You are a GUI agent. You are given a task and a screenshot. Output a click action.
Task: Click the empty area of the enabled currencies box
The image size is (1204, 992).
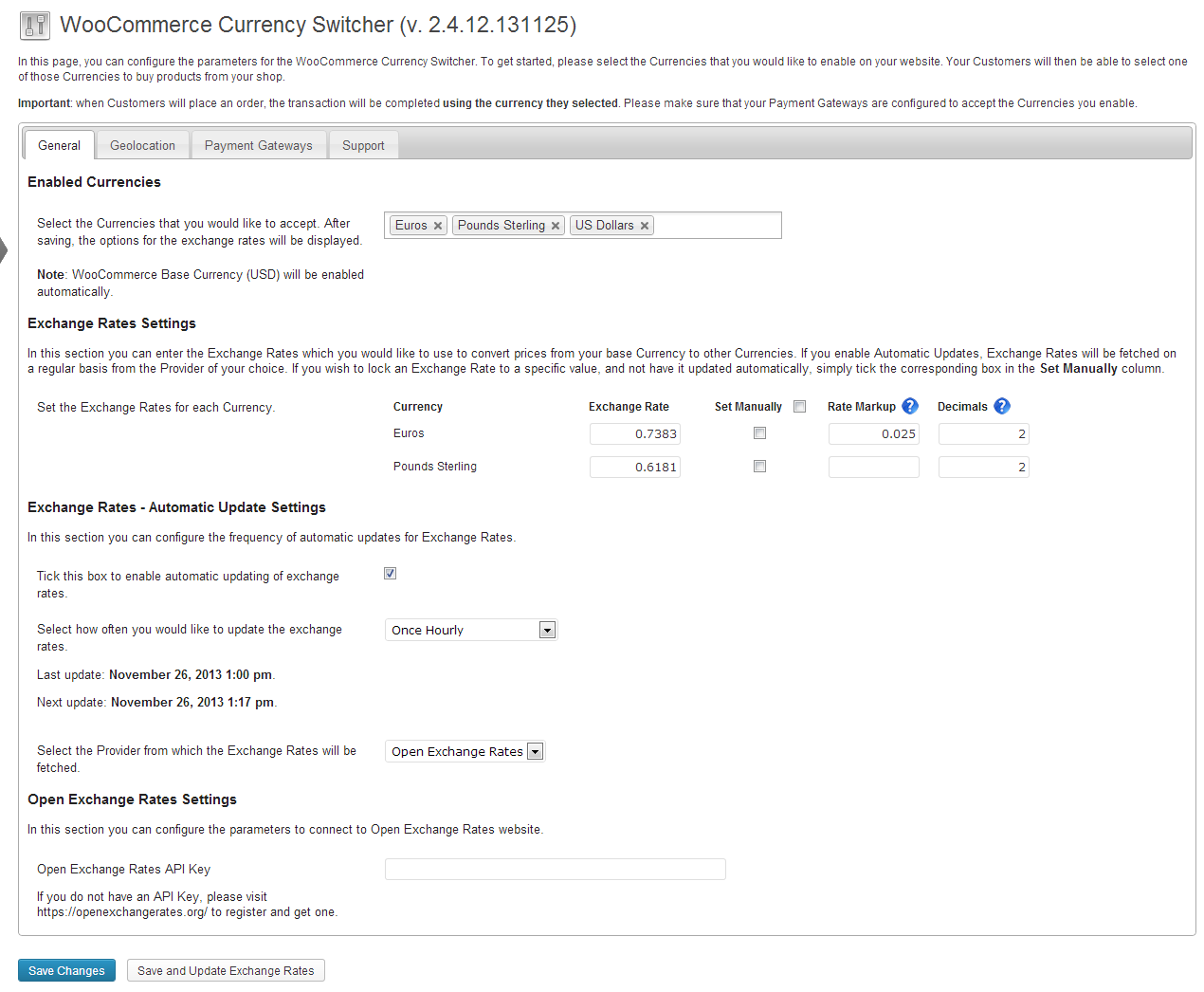pyautogui.click(x=717, y=226)
